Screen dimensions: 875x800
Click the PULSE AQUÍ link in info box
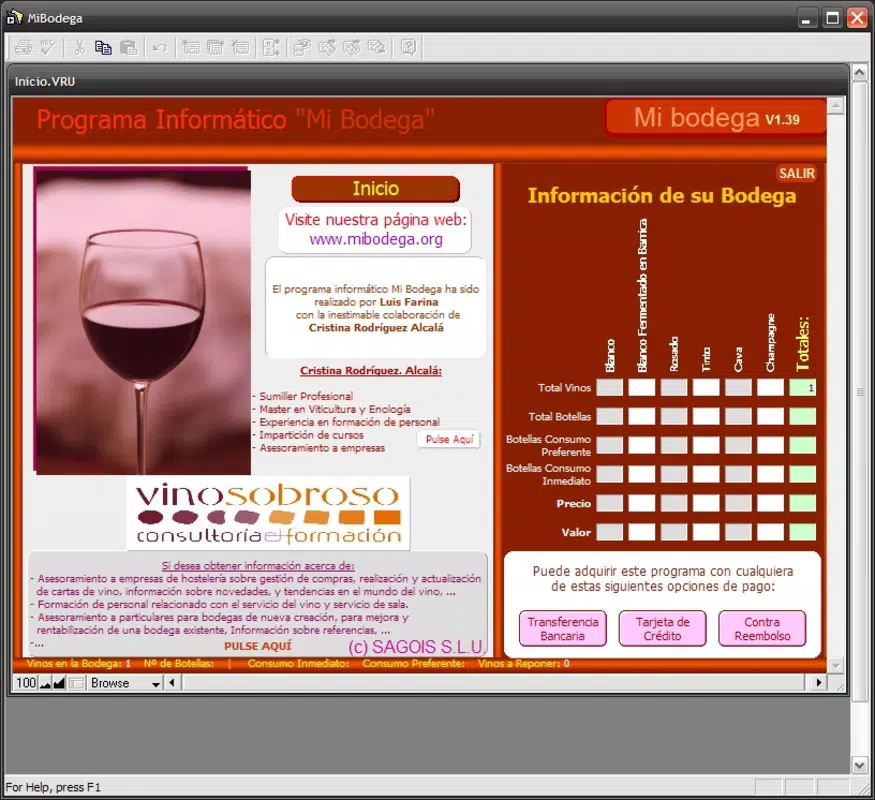click(x=258, y=646)
